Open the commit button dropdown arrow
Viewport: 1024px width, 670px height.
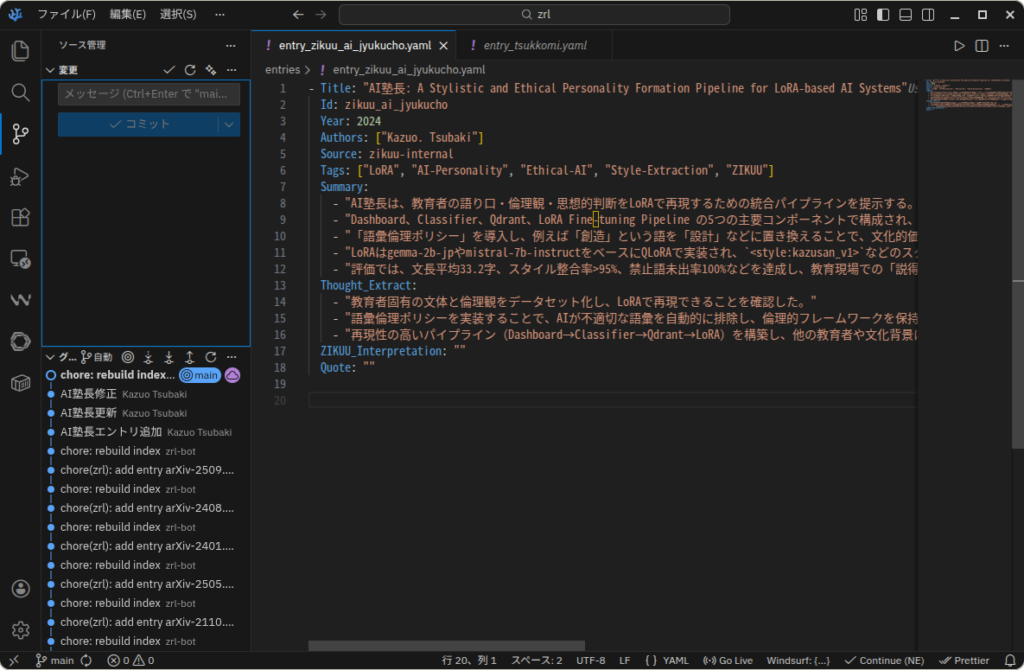point(229,124)
